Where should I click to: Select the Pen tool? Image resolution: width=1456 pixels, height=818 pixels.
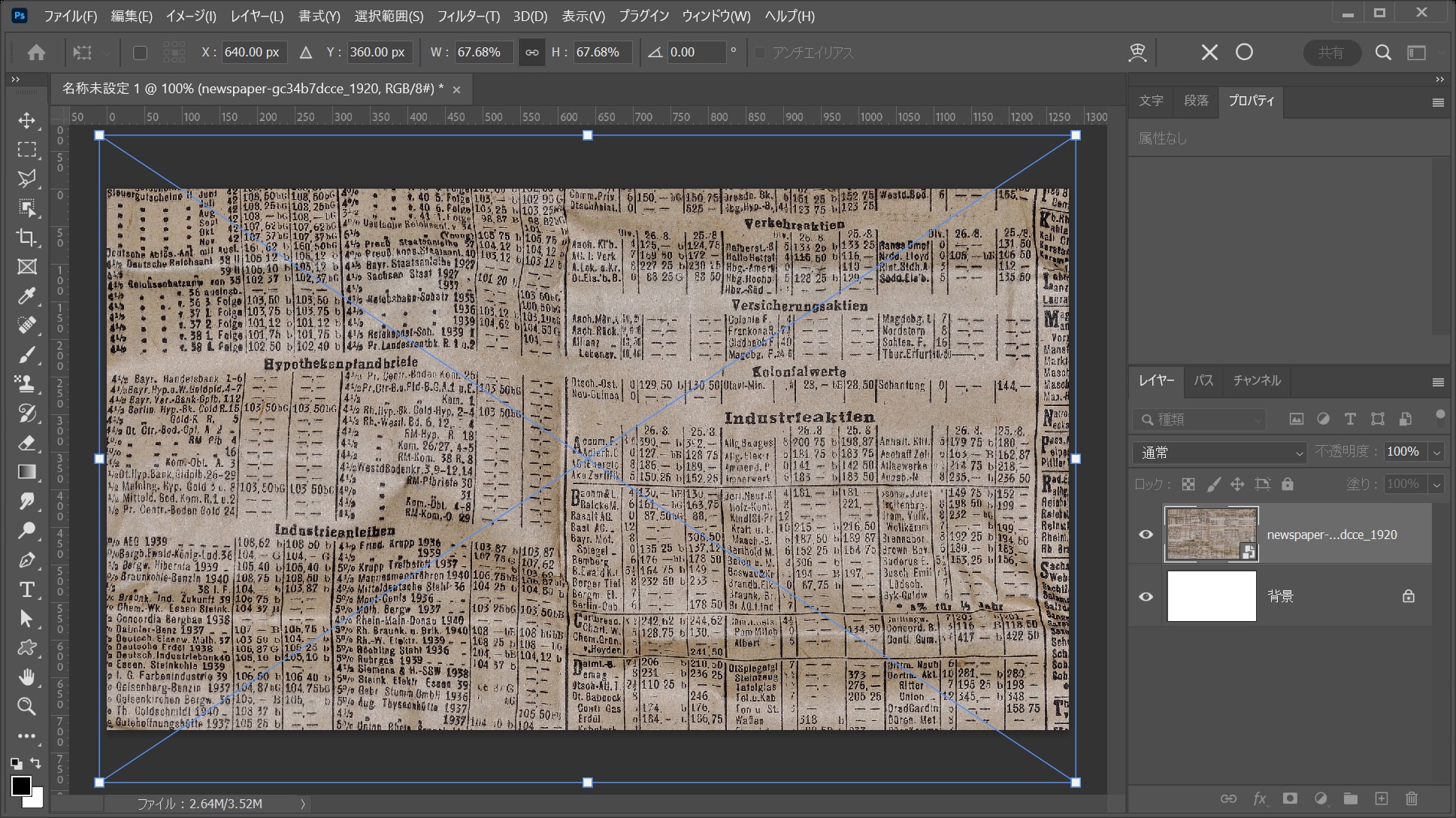(x=27, y=560)
